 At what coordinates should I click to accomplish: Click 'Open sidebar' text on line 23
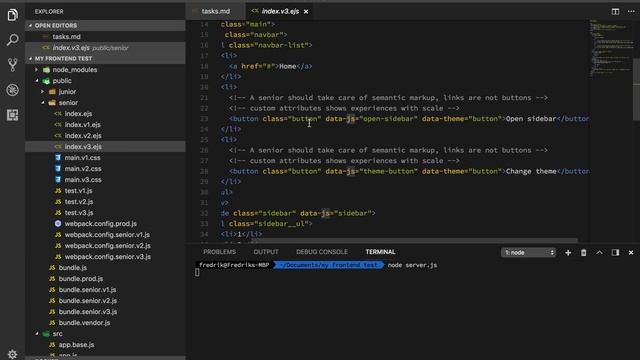point(531,119)
